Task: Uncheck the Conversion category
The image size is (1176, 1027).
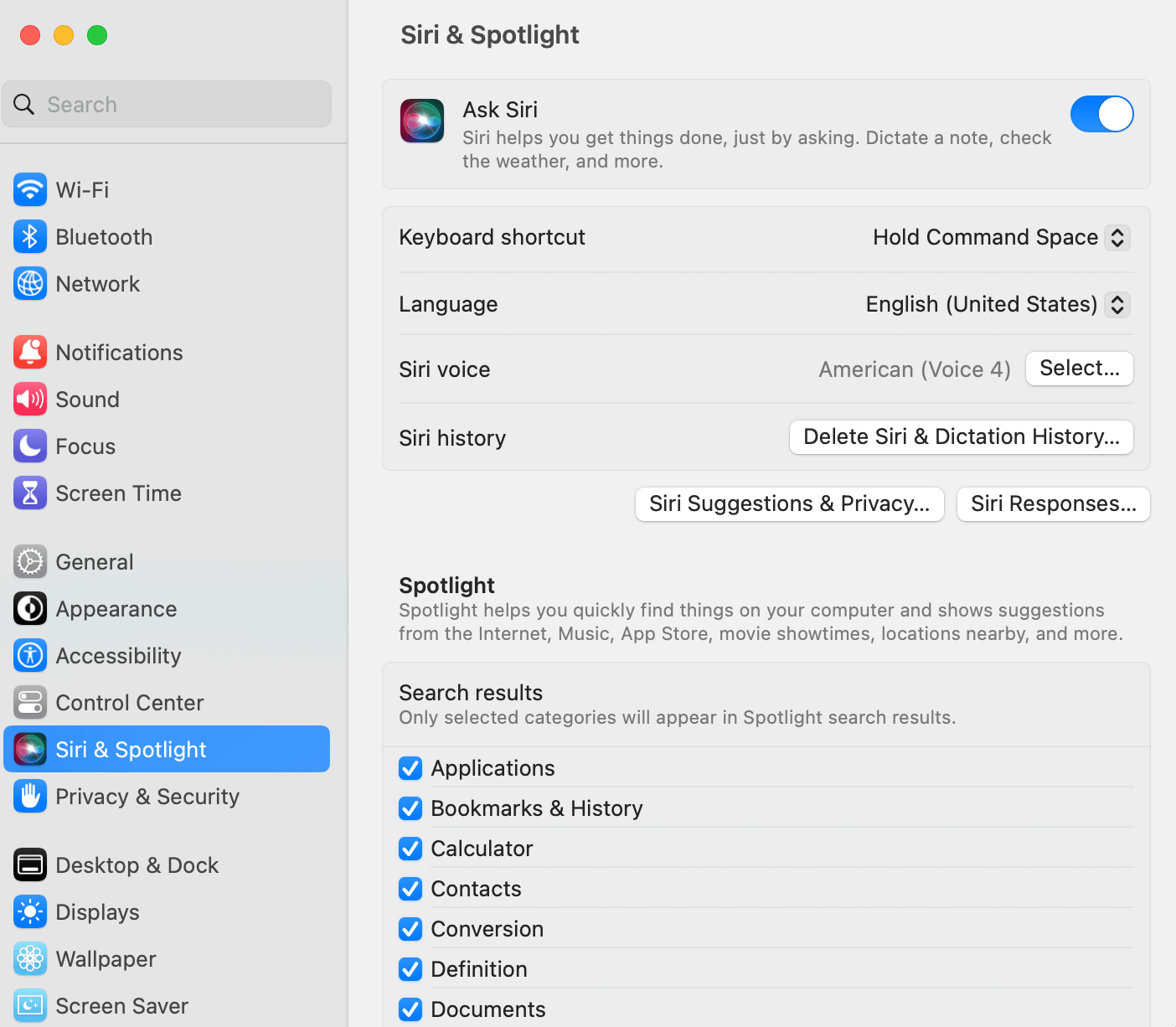Action: coord(410,929)
